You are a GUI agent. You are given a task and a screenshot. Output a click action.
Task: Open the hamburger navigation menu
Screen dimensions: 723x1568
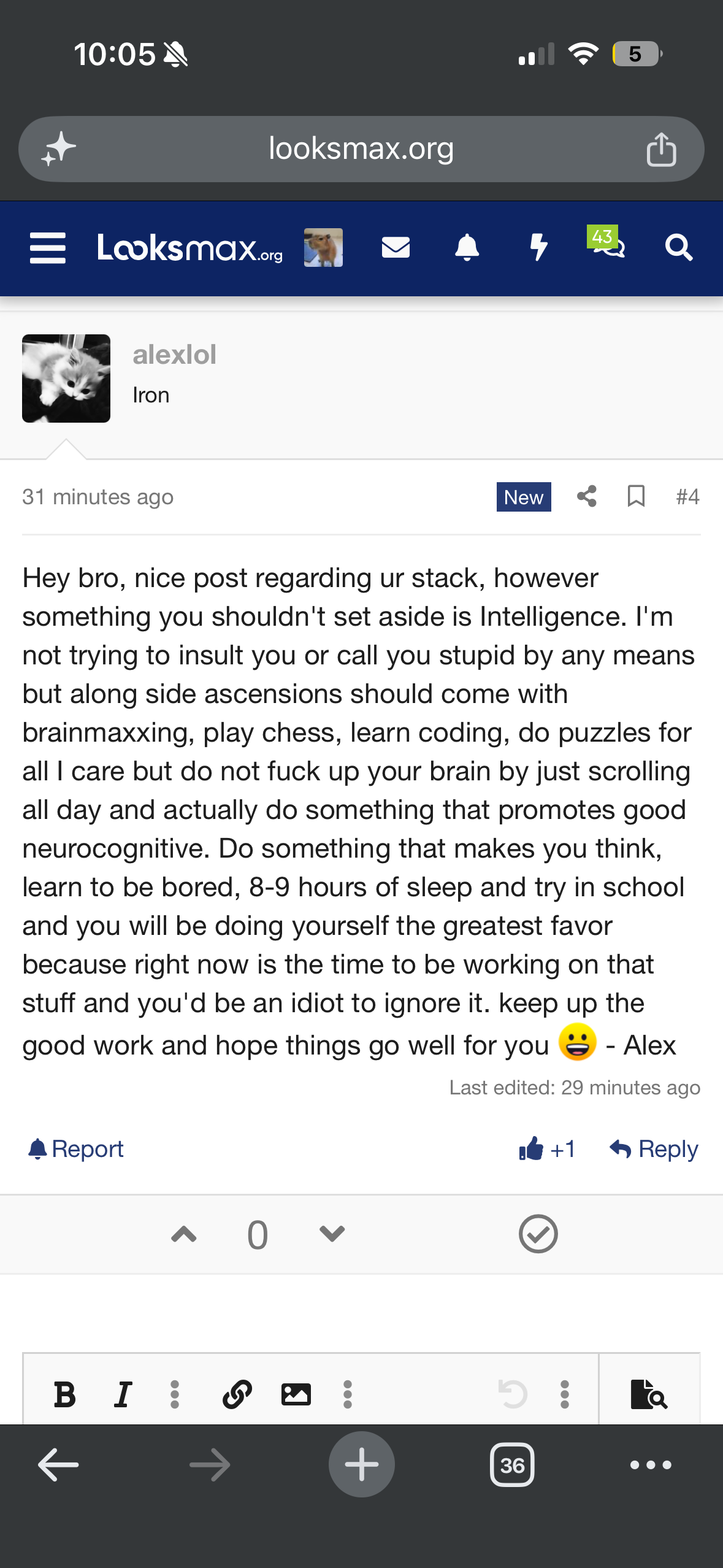[48, 248]
